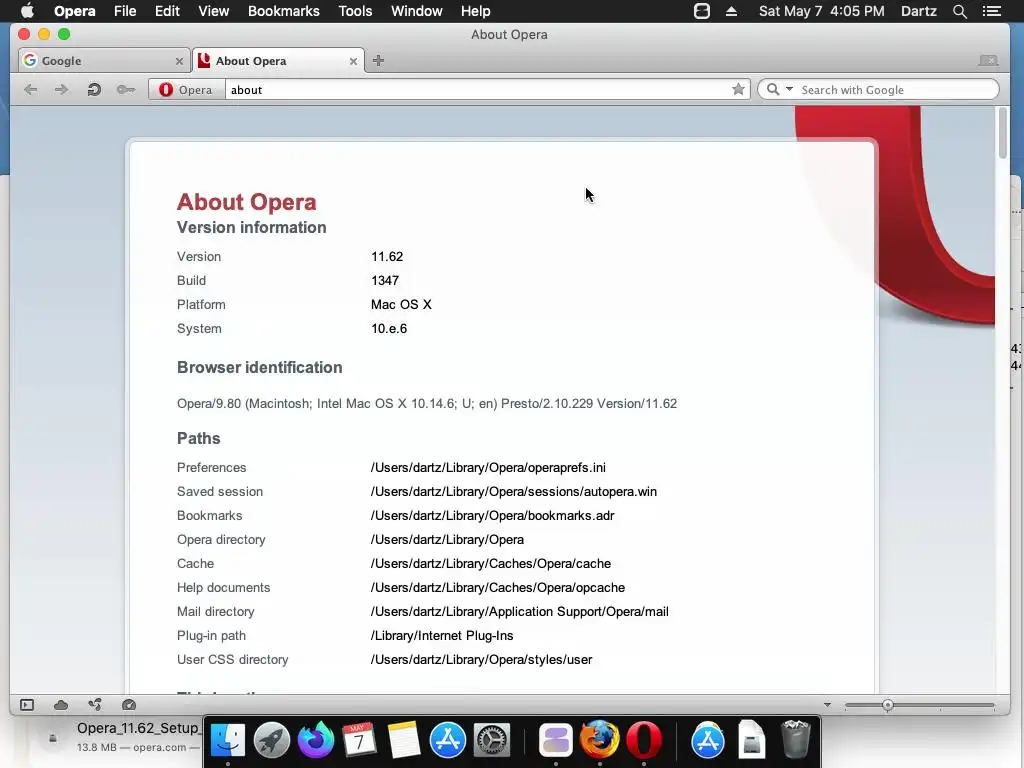Viewport: 1024px width, 768px height.
Task: Go back with the Back arrow
Action: pos(30,89)
